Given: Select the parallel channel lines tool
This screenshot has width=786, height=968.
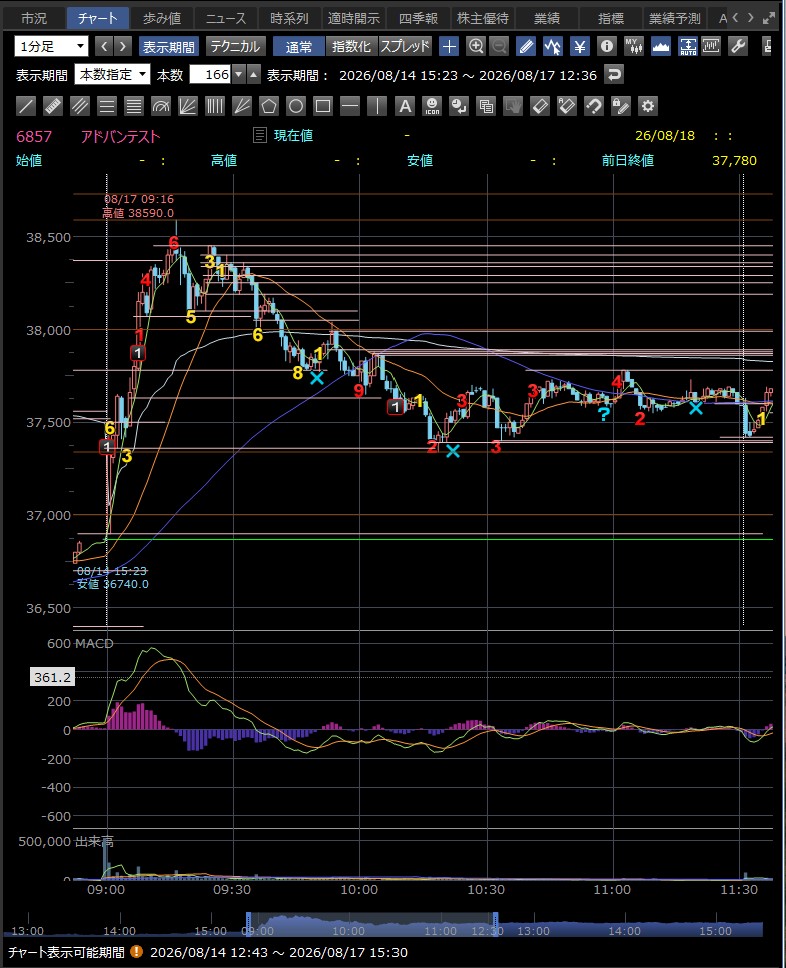Looking at the screenshot, I should 80,106.
